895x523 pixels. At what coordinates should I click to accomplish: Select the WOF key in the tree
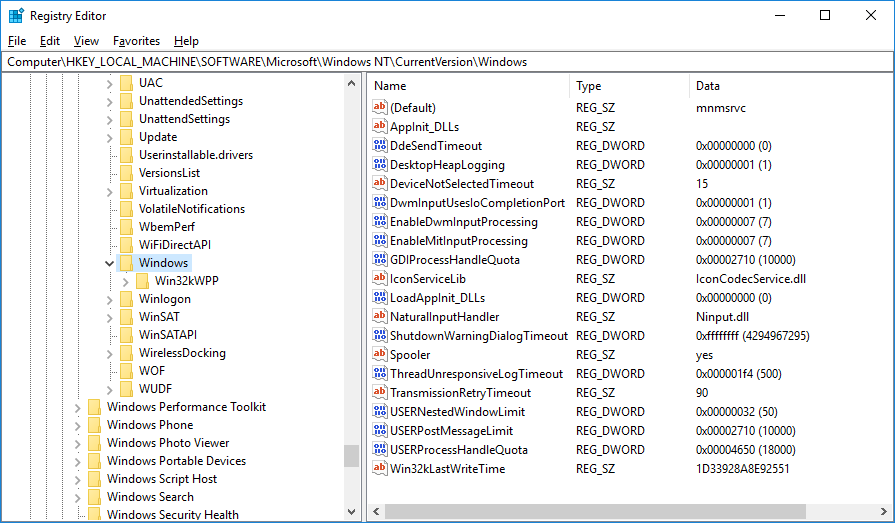click(x=152, y=371)
